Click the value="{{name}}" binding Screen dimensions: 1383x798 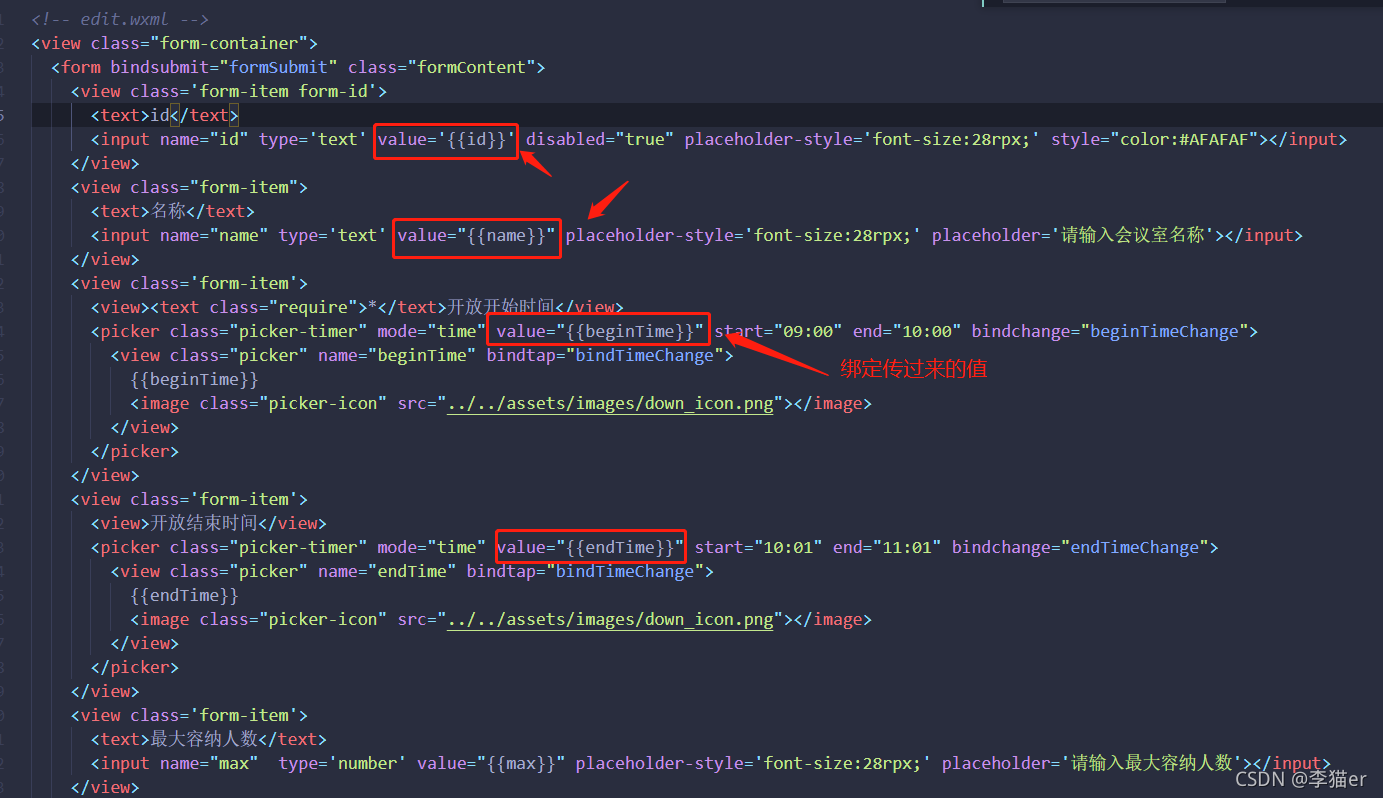[x=476, y=235]
